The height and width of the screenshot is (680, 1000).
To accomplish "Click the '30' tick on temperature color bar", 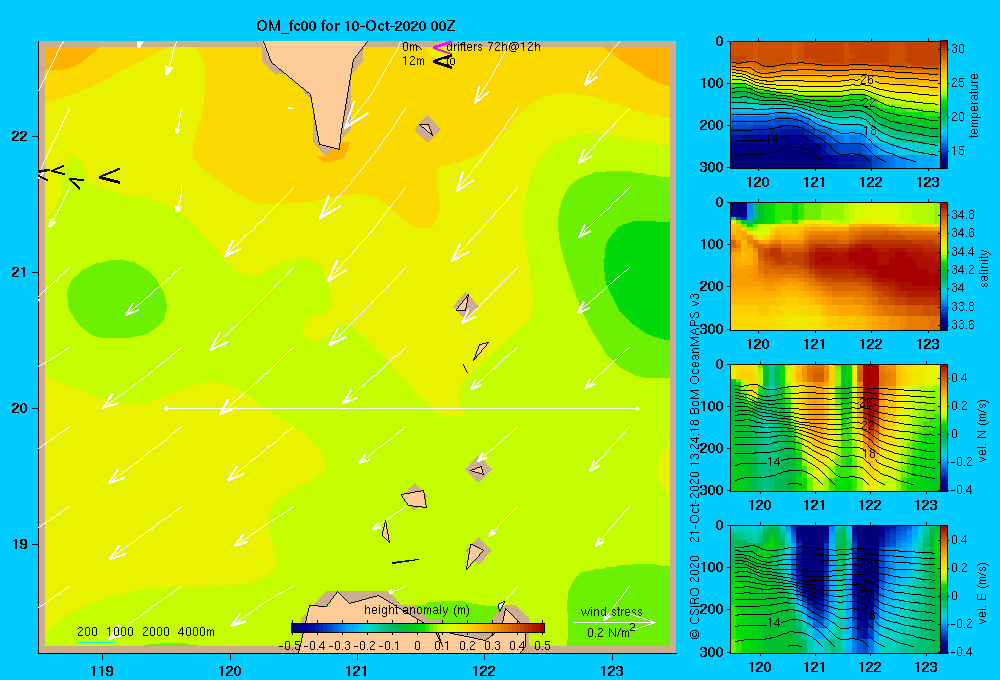I will (958, 48).
